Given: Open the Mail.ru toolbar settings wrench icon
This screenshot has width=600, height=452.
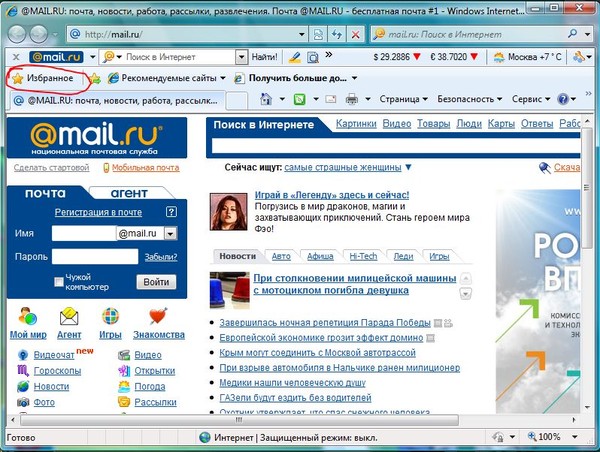Looking at the screenshot, I should [x=578, y=57].
